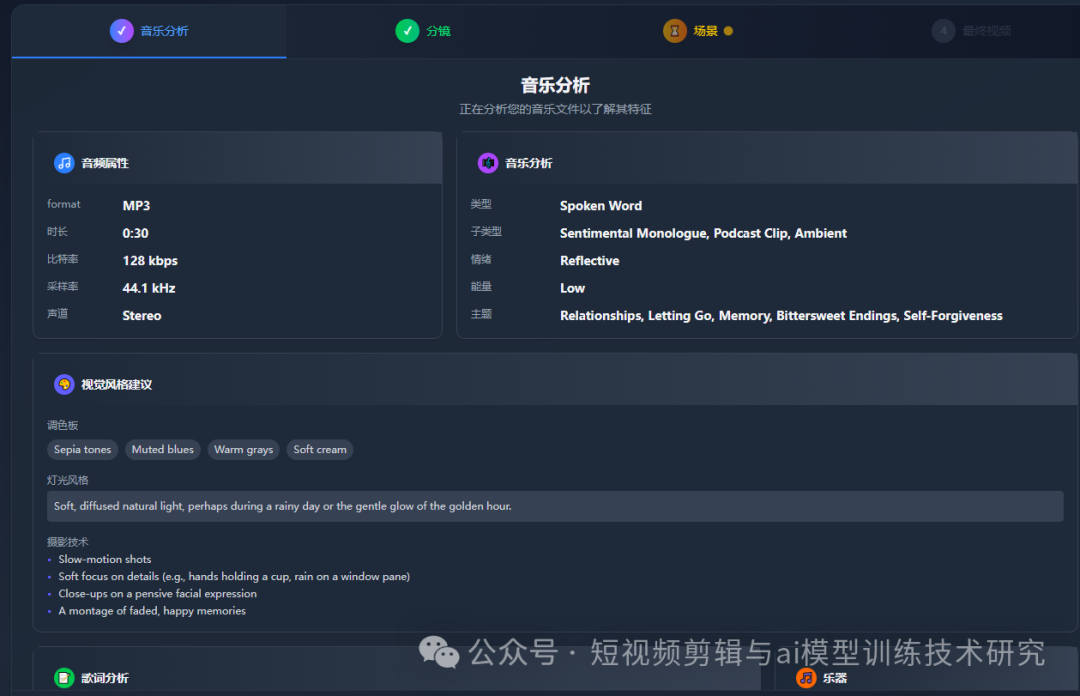Click the green 歌词分析 panel icon
This screenshot has height=696, width=1080.
pos(63,678)
